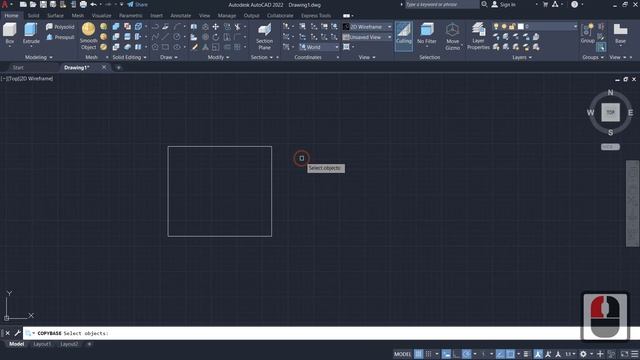Add new drawing tab with plus button
This screenshot has height=360, width=640.
[x=118, y=68]
